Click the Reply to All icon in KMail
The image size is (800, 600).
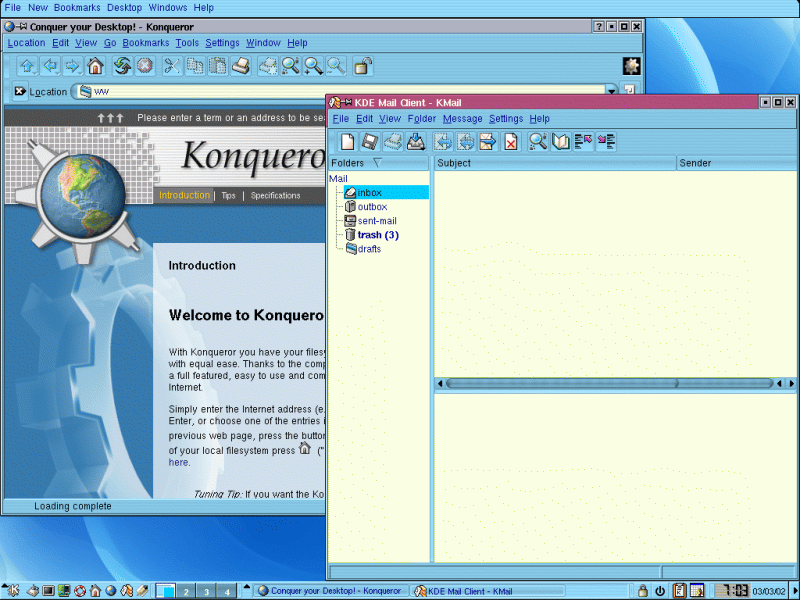(465, 141)
